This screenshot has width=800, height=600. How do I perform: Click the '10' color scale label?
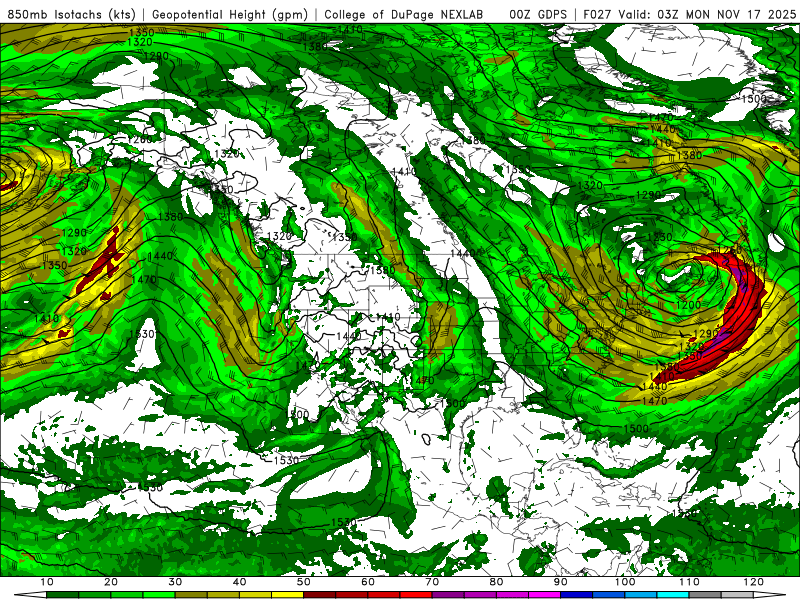pos(46,582)
